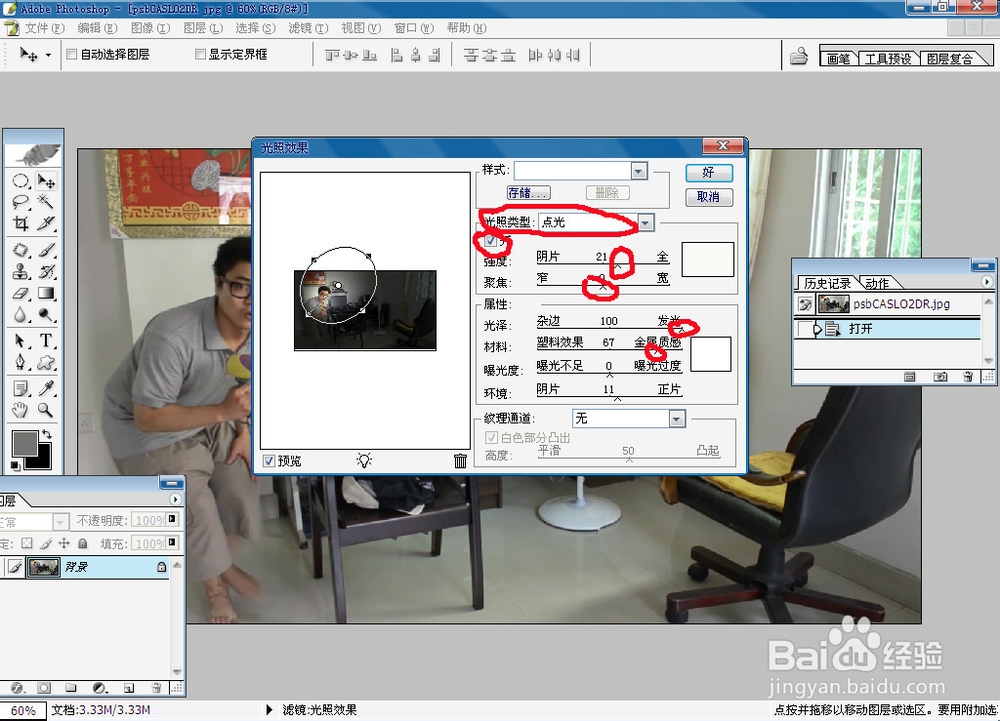The image size is (1000, 721).
Task: Swap foreground and background colors
Action: [x=47, y=434]
